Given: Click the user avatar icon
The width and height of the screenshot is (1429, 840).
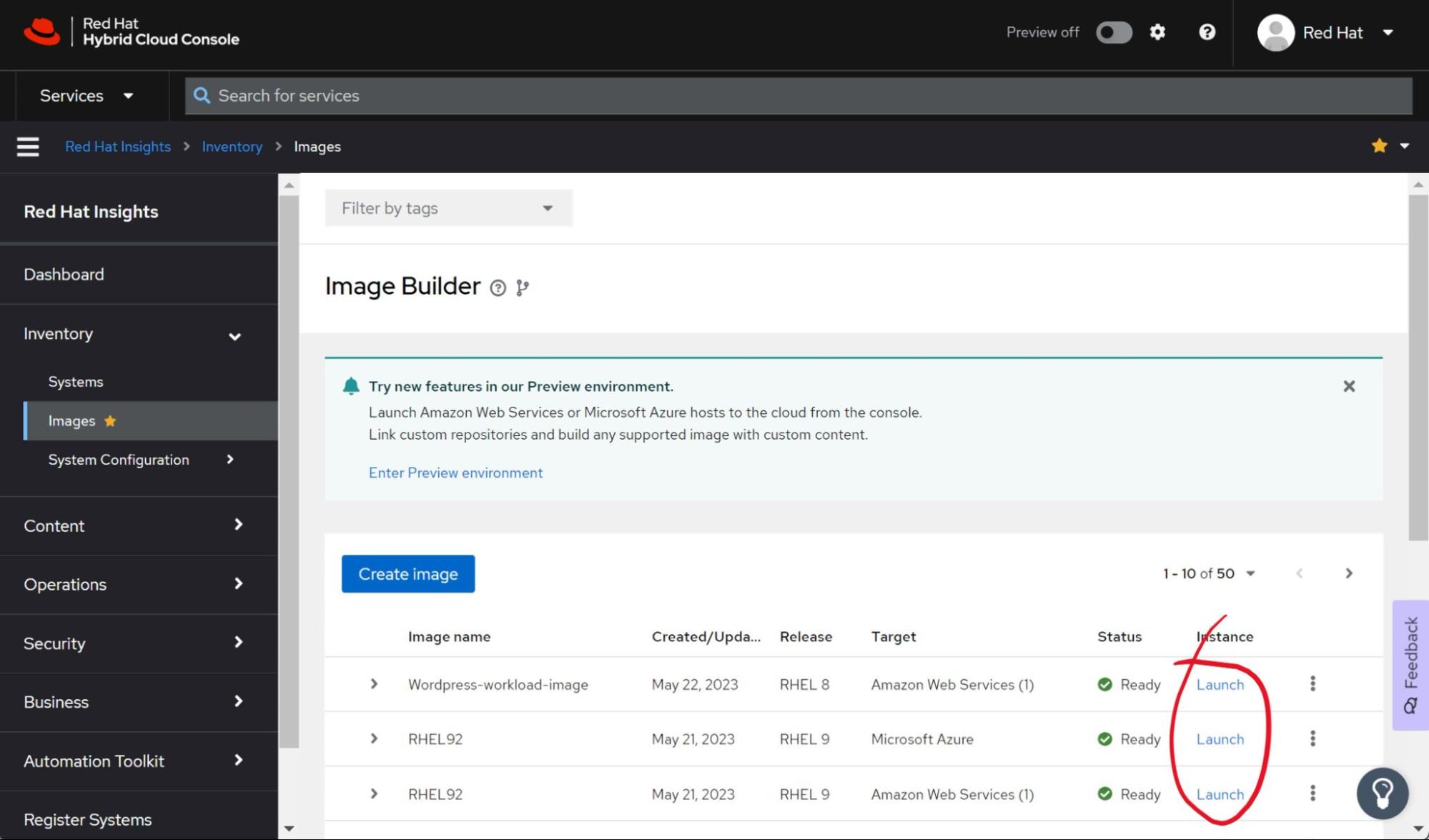Looking at the screenshot, I should (x=1276, y=32).
